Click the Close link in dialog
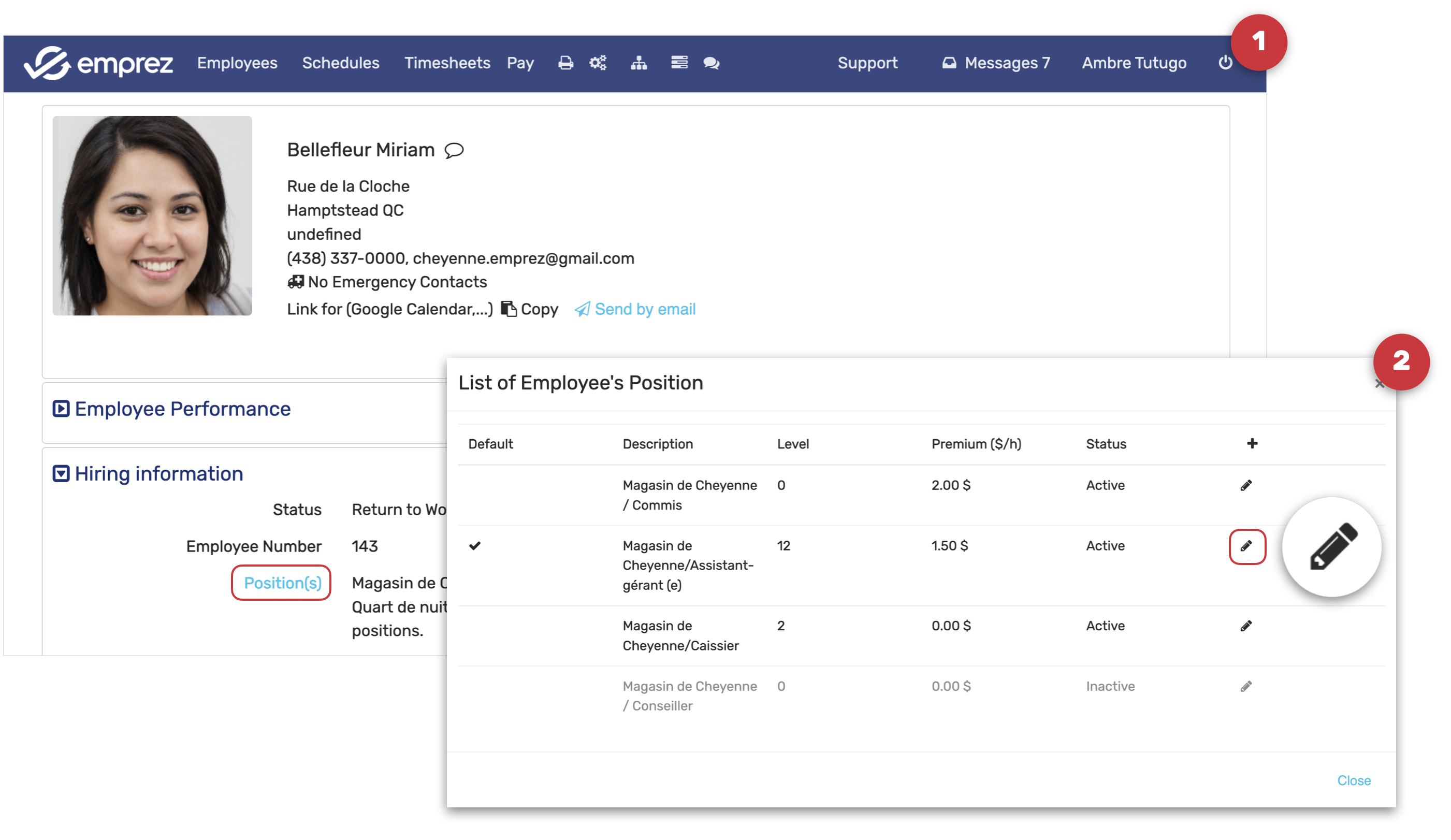 [1353, 780]
